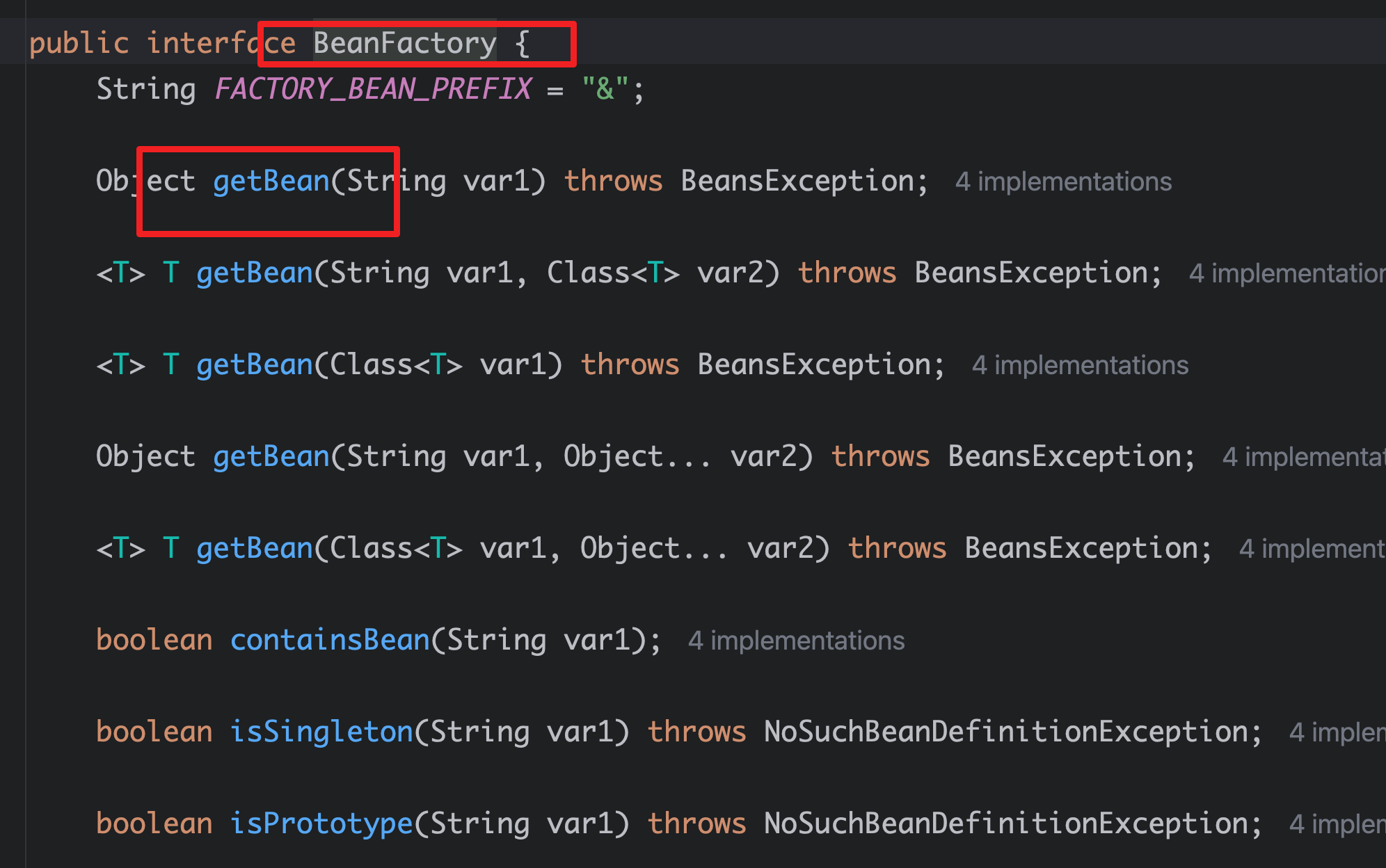This screenshot has height=868, width=1386.
Task: Click getBean(Class<T> var1) method name
Action: (x=255, y=364)
